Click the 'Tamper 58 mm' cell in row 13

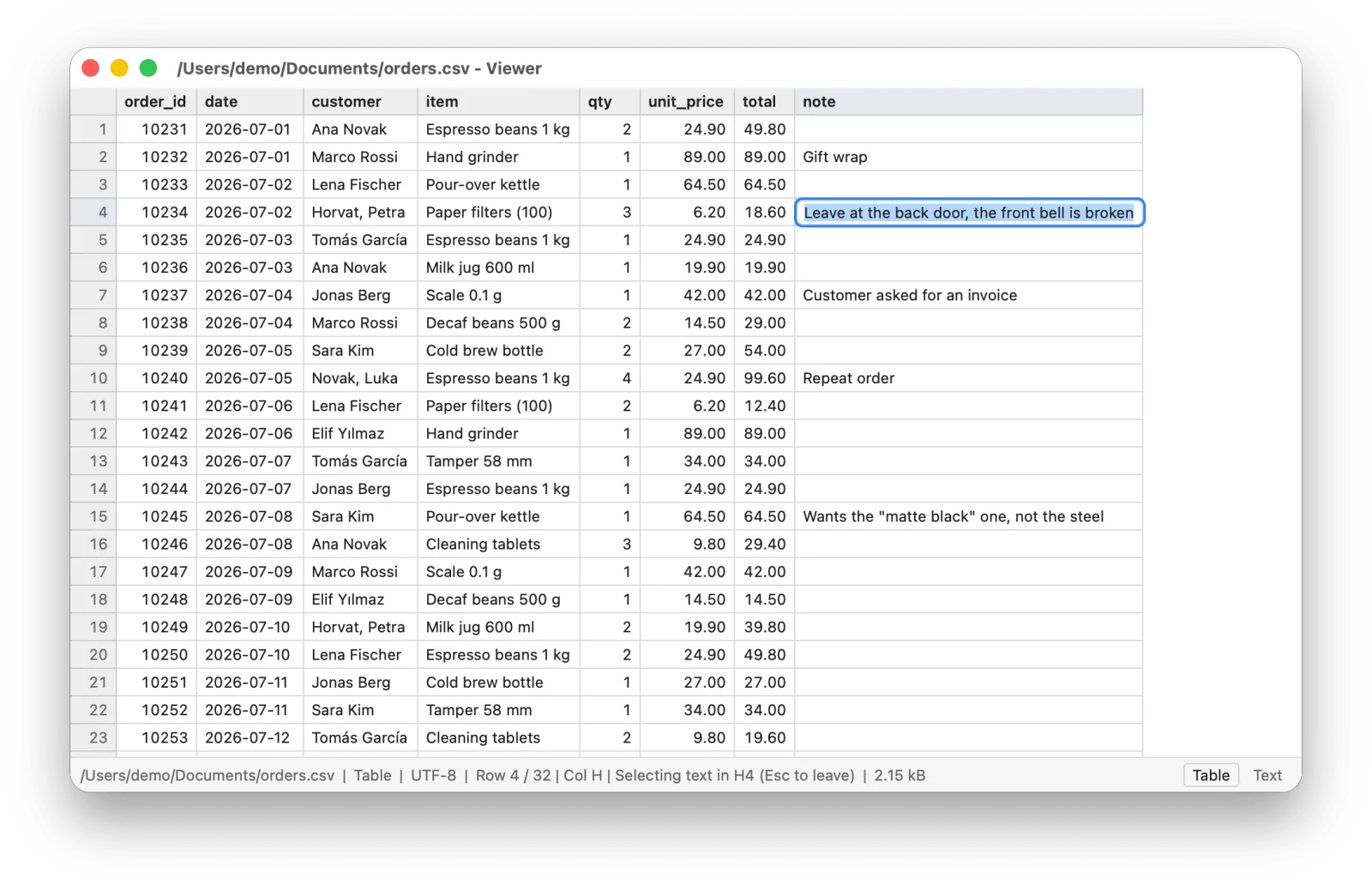click(x=498, y=461)
